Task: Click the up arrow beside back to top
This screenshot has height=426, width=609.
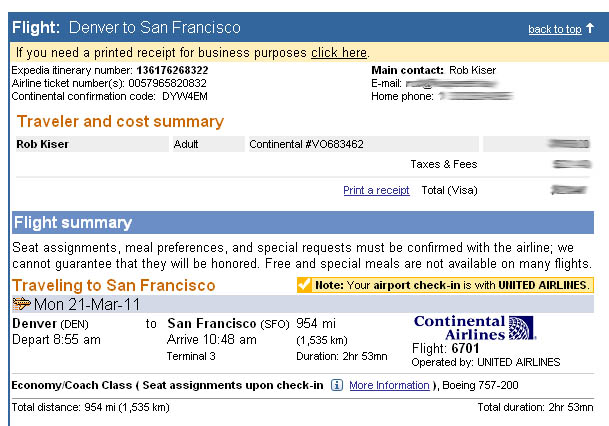Action: (590, 28)
